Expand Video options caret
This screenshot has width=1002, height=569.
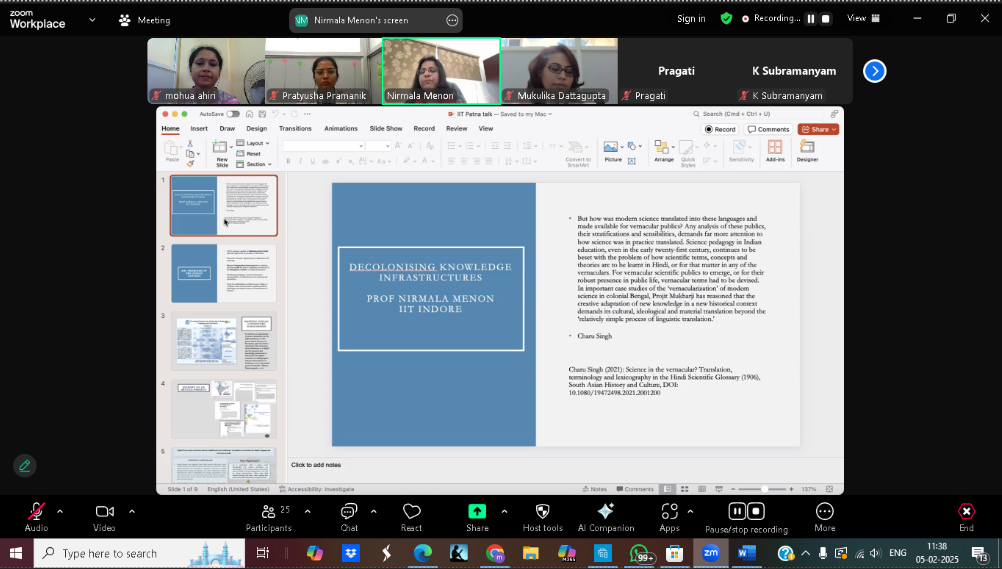132,511
